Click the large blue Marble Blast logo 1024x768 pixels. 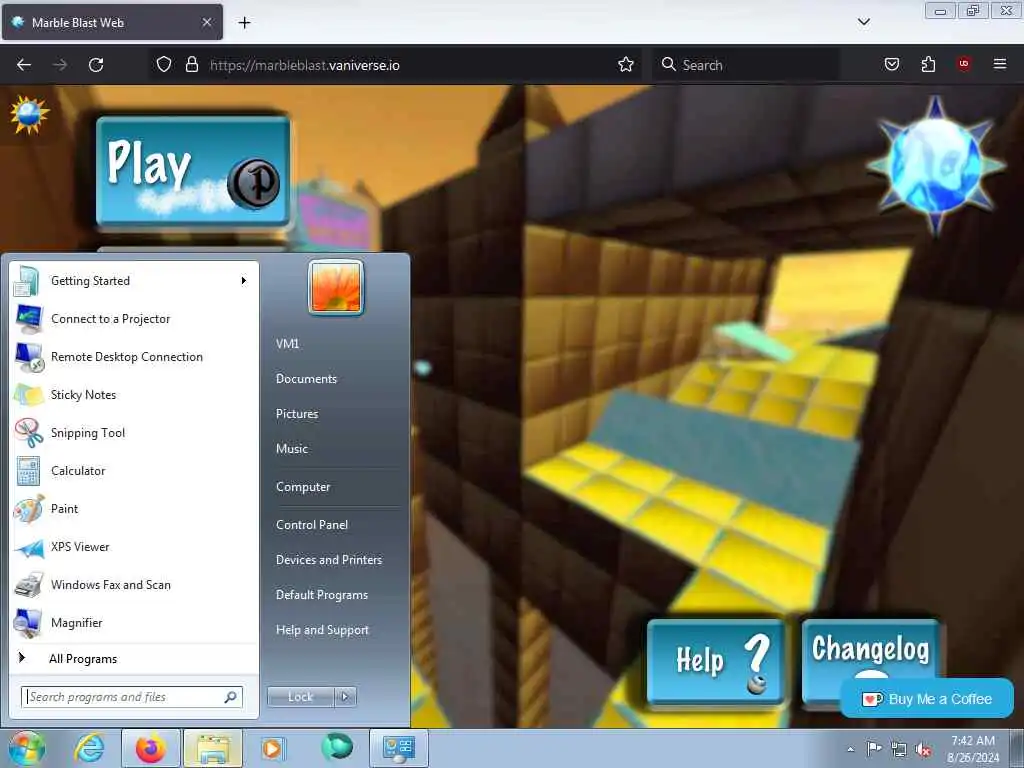click(x=936, y=165)
